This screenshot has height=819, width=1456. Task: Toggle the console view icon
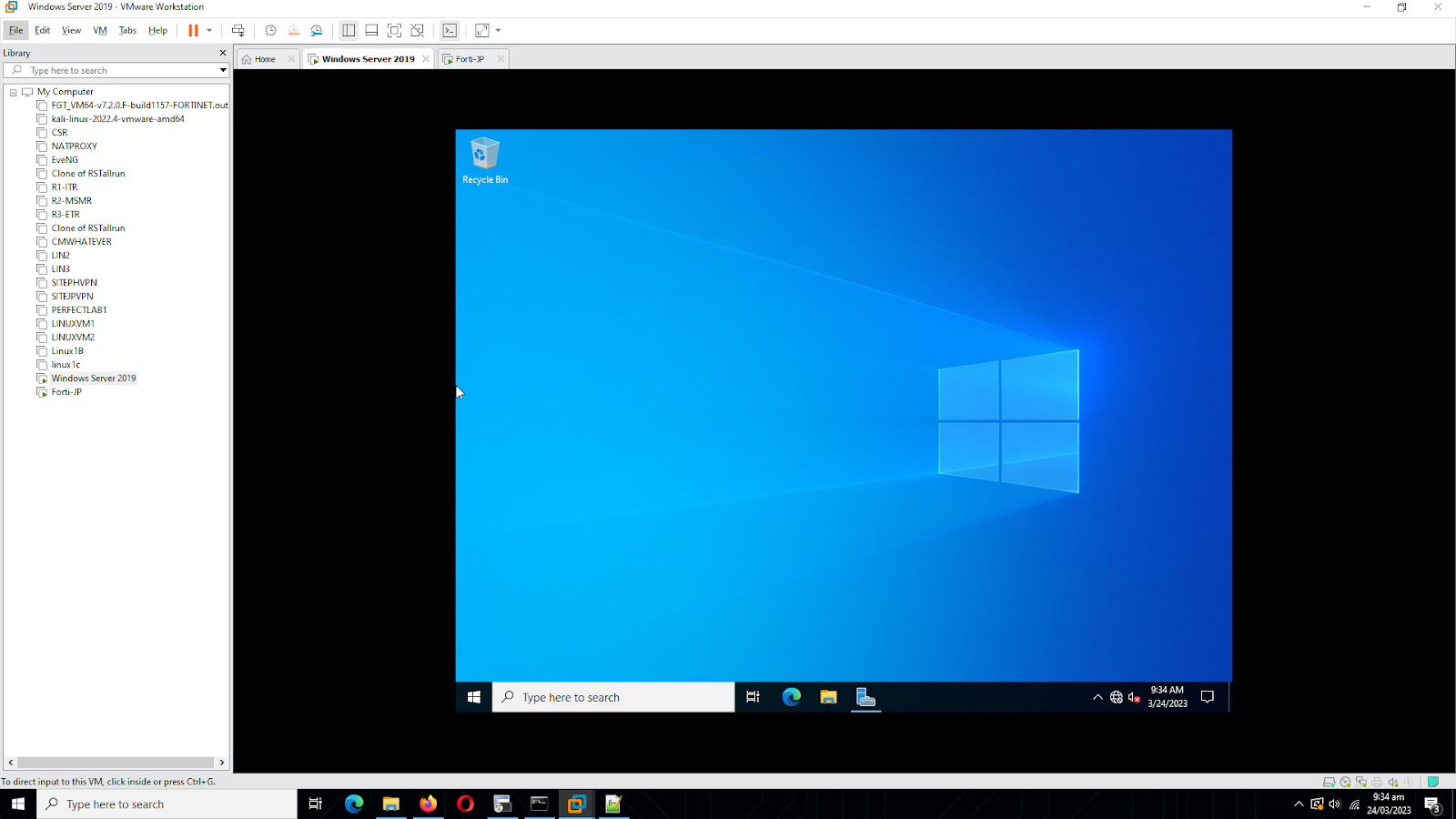pos(450,30)
